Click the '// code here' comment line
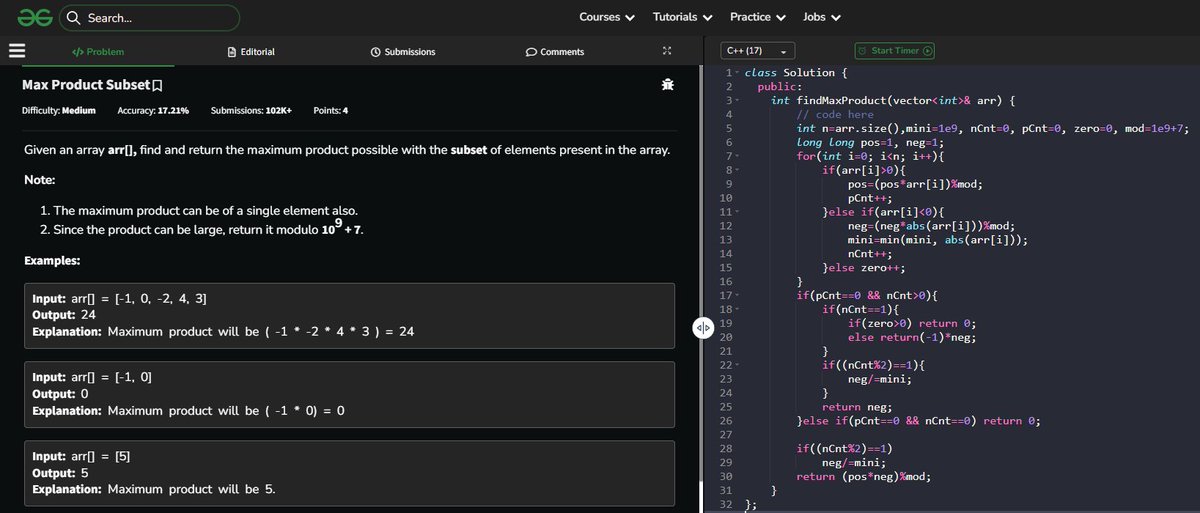 [x=835, y=115]
